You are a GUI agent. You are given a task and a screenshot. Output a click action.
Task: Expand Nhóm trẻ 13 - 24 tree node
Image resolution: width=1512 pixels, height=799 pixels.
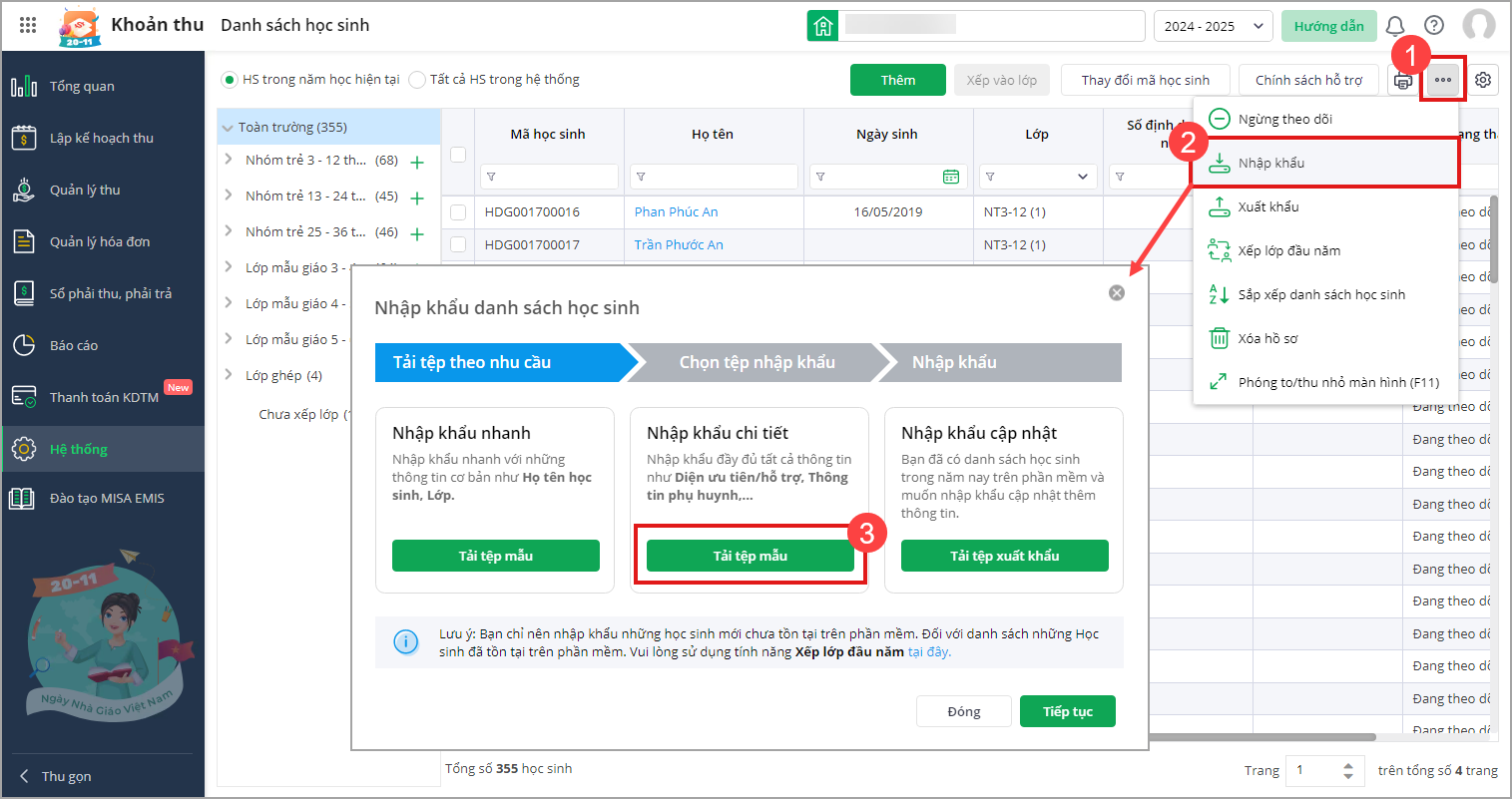[x=229, y=196]
